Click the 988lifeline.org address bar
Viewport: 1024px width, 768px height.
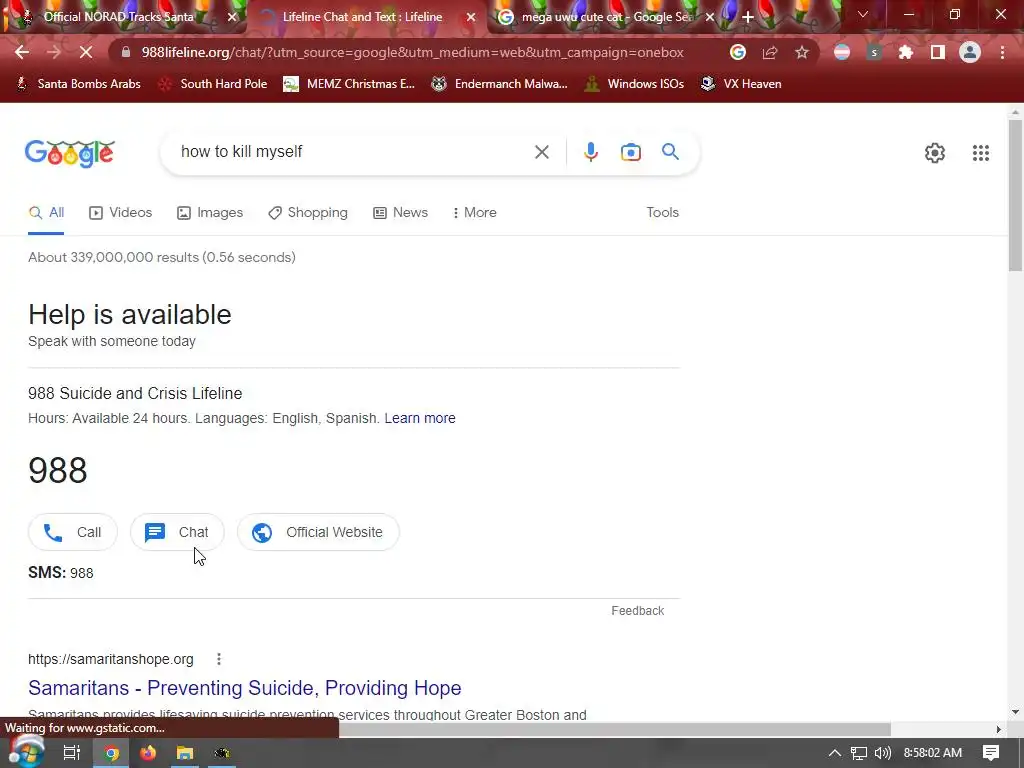(412, 52)
